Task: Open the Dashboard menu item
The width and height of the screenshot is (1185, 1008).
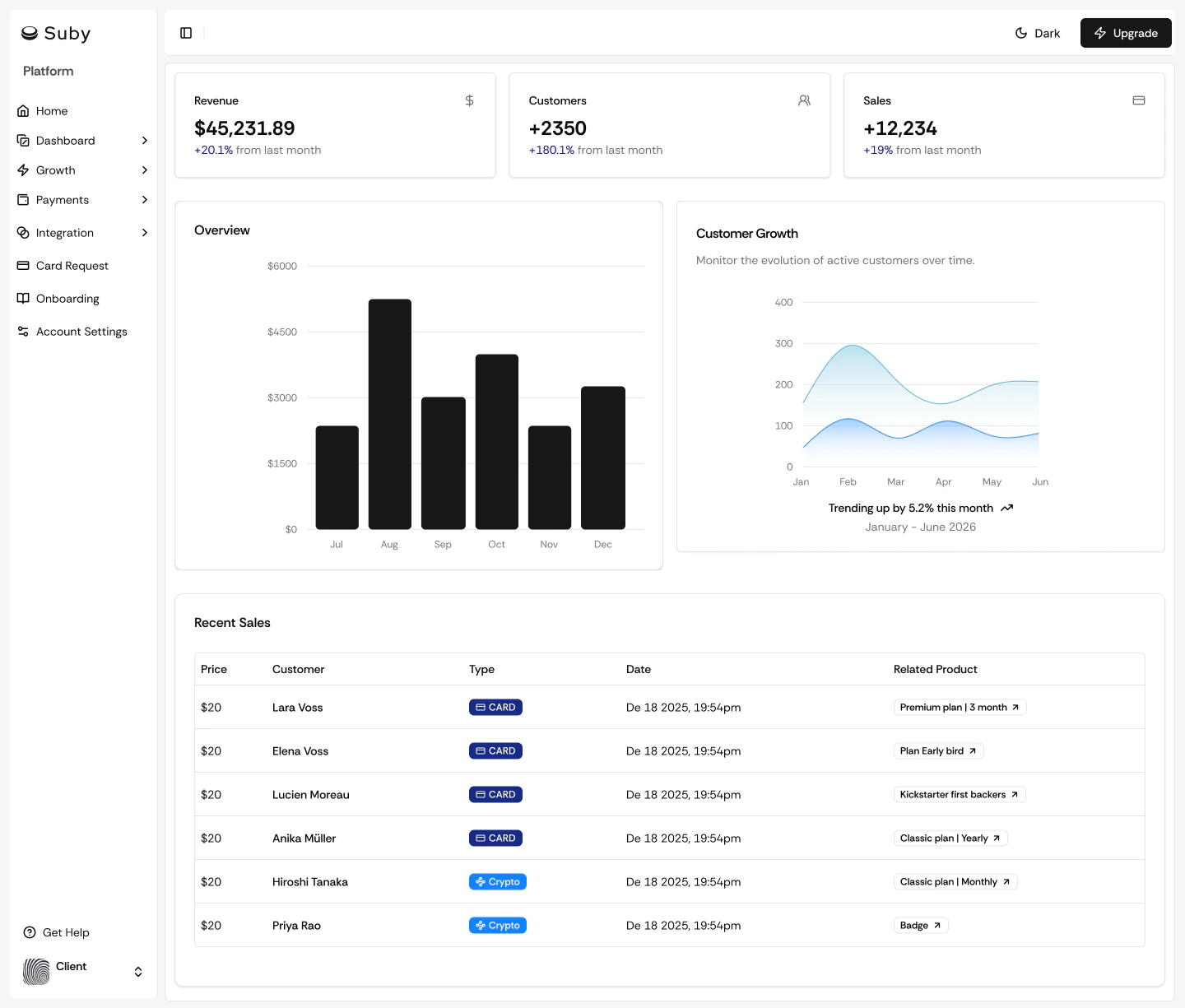Action: tap(66, 140)
